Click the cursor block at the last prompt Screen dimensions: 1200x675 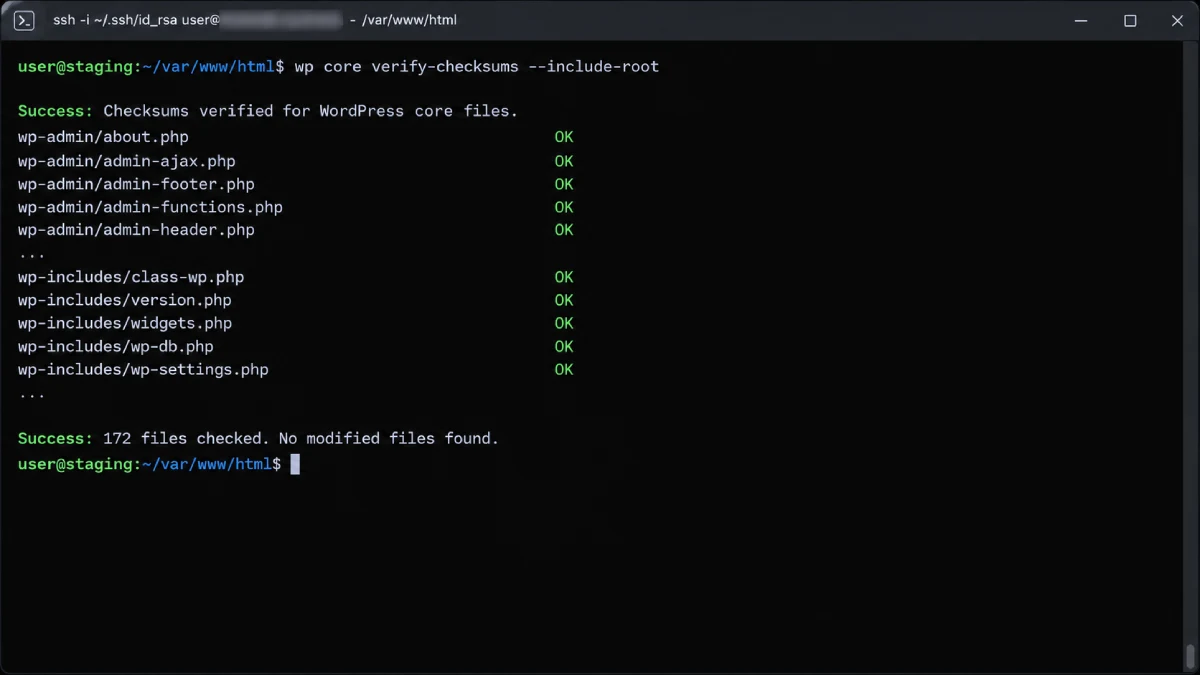coord(295,464)
